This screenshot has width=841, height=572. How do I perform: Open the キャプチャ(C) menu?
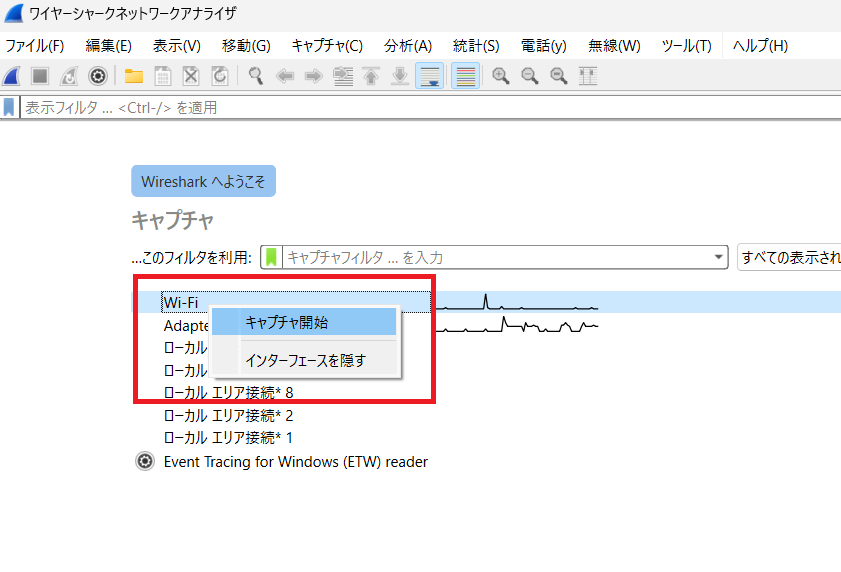pos(327,46)
